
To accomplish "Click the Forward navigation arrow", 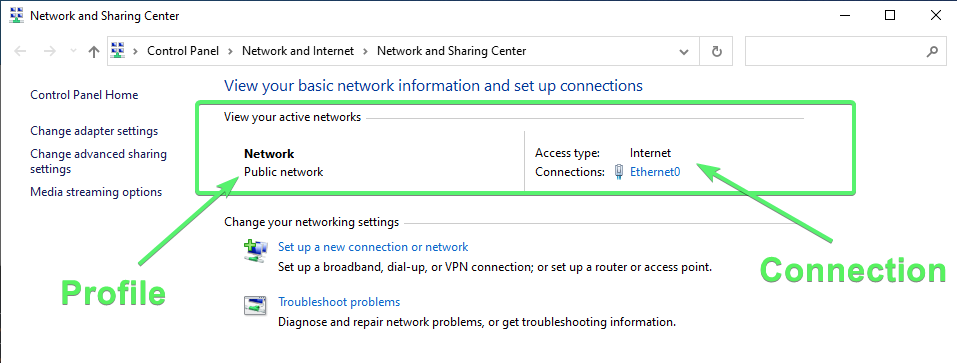I will click(x=50, y=52).
